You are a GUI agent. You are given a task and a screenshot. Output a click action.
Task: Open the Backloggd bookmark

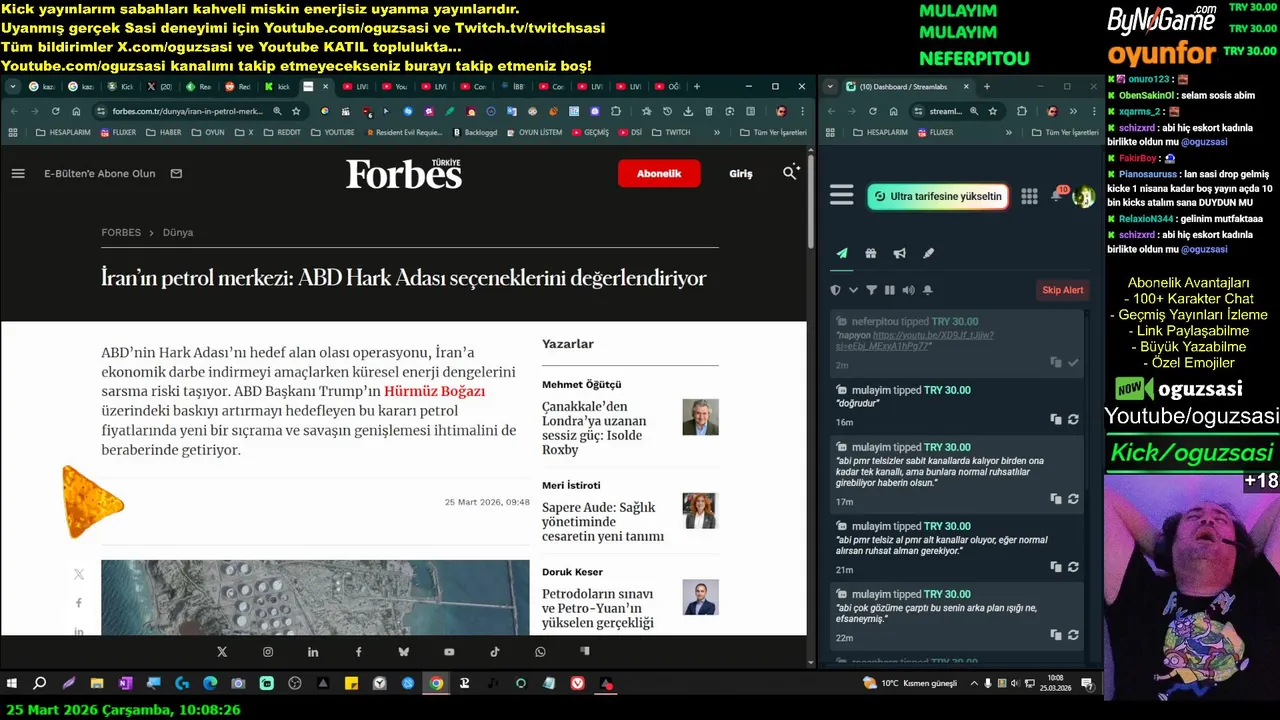coord(475,132)
